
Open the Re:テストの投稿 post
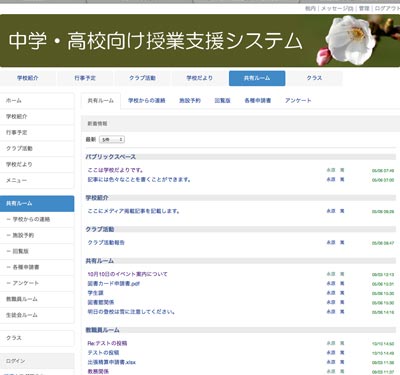[107, 343]
